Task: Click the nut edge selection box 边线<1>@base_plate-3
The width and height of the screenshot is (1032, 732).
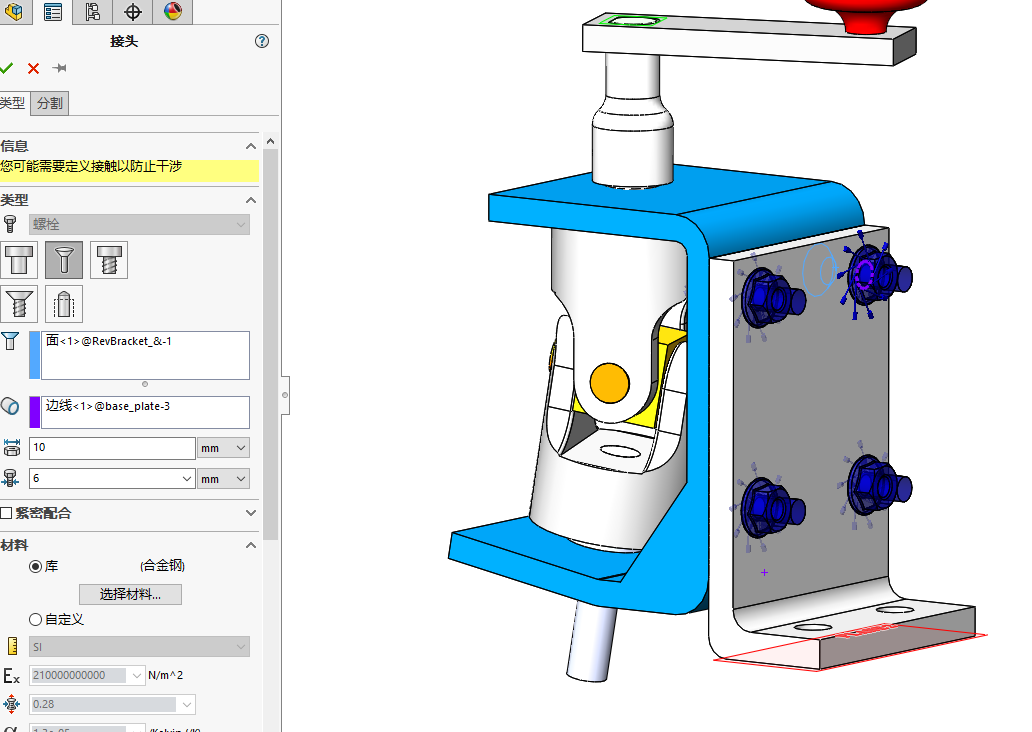Action: click(145, 412)
